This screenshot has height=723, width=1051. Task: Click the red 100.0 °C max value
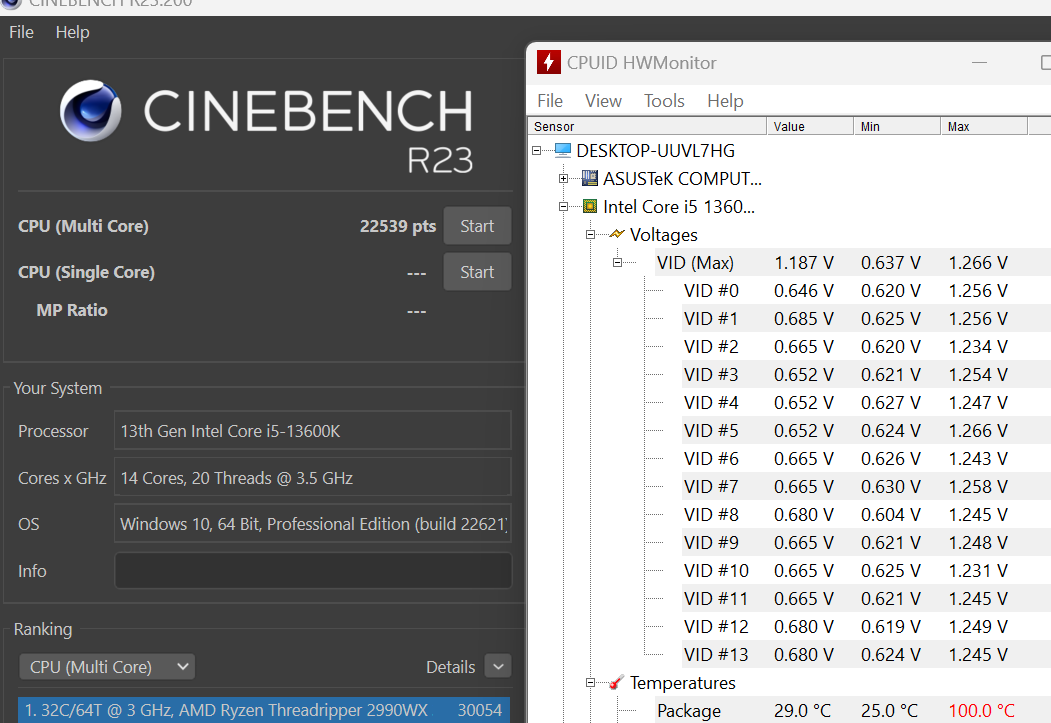pos(981,710)
